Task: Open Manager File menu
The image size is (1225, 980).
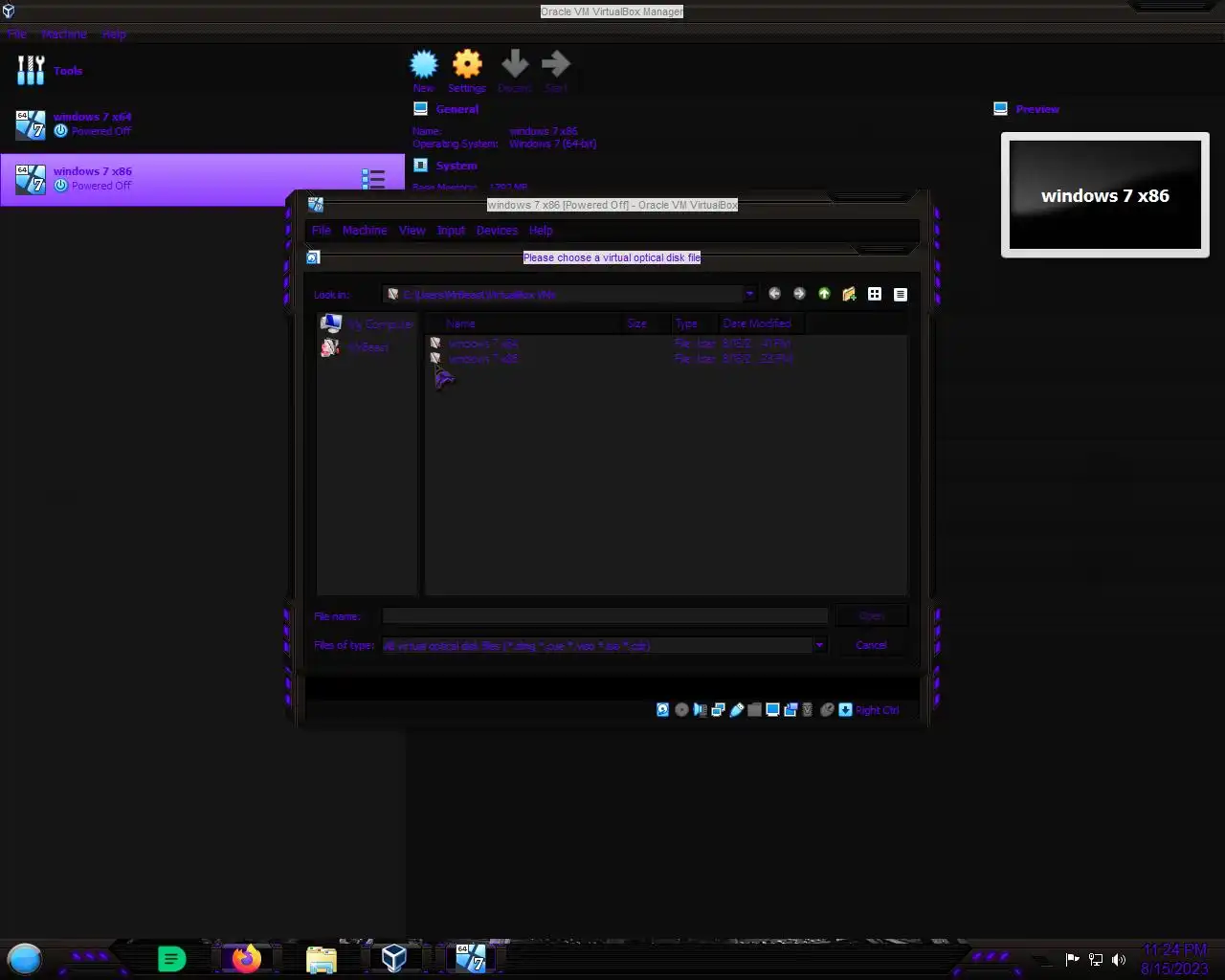Action: pos(17,33)
